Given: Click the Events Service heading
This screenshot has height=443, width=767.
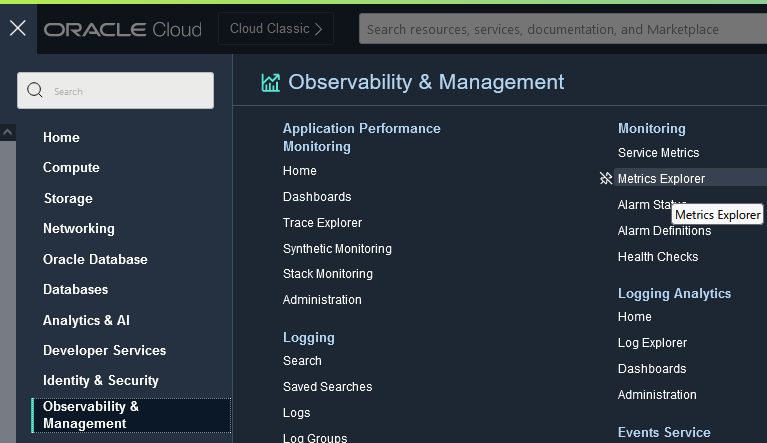Looking at the screenshot, I should point(664,432).
